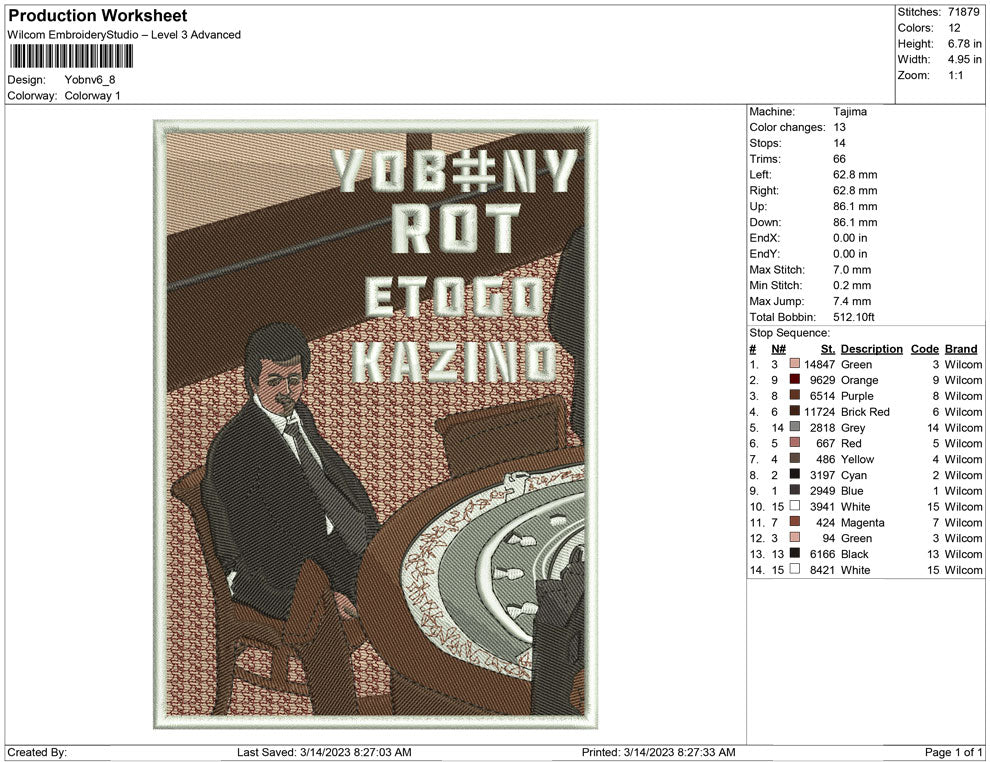Click stitch count 8421 in last row
Viewport: 990px width, 762px height.
823,569
